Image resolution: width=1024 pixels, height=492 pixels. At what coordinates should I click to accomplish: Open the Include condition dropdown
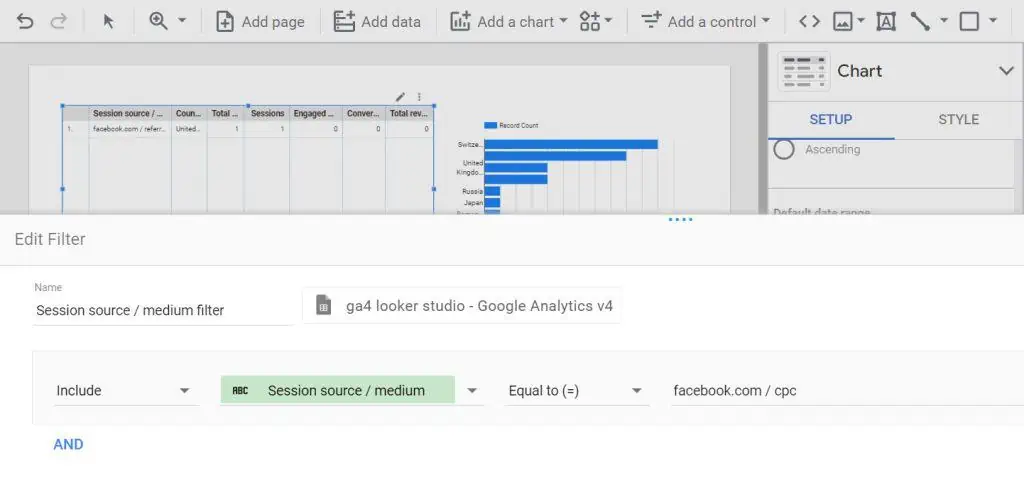click(x=123, y=390)
